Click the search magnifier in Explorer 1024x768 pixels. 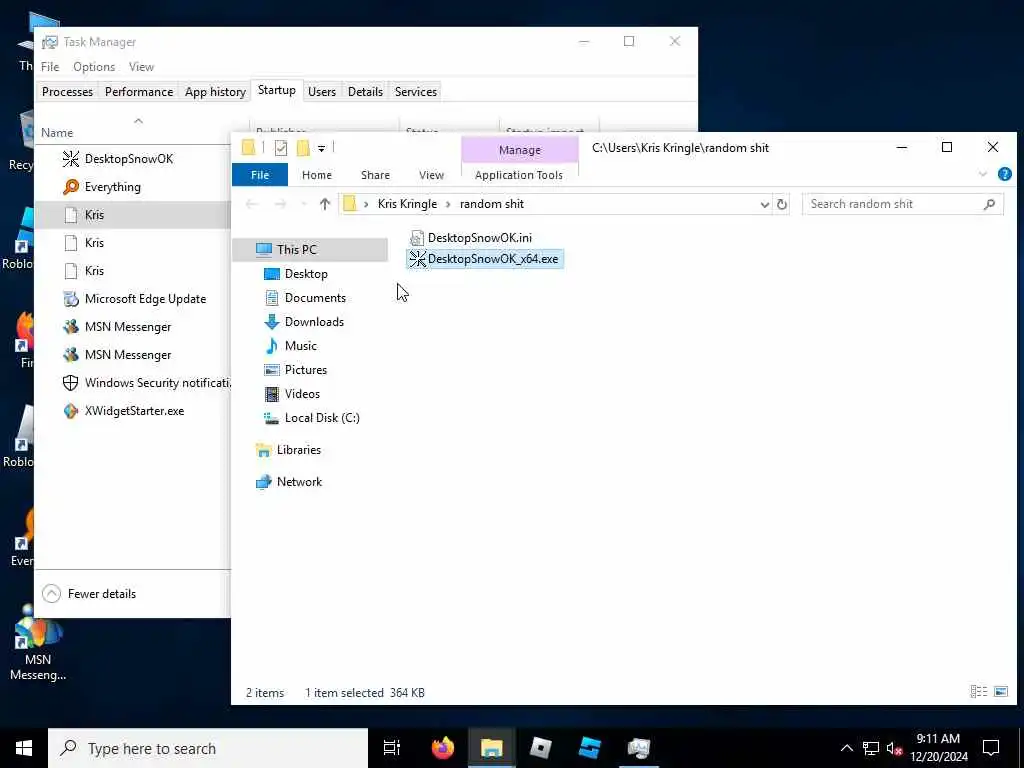[x=989, y=204]
